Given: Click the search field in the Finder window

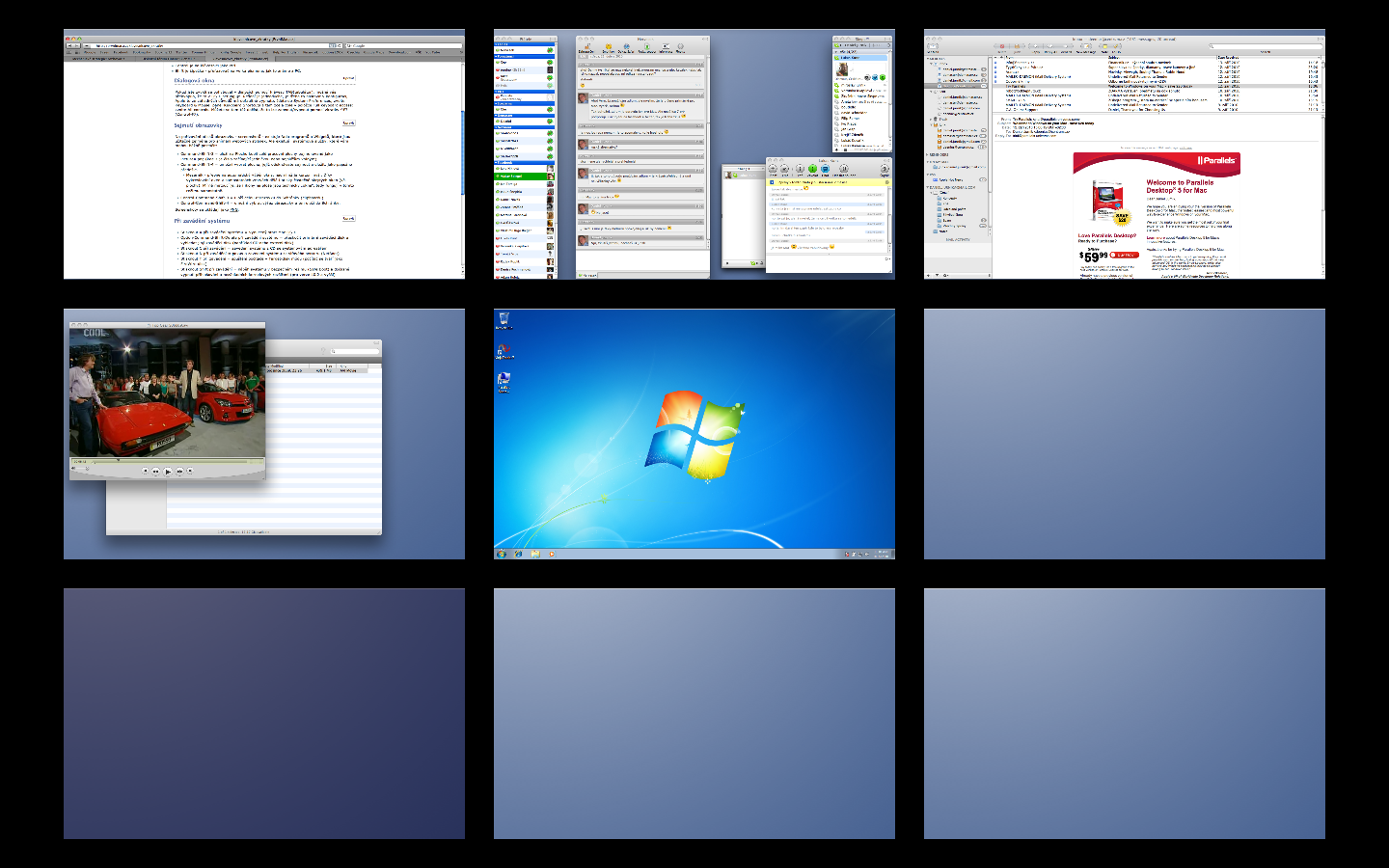Looking at the screenshot, I should (x=353, y=351).
